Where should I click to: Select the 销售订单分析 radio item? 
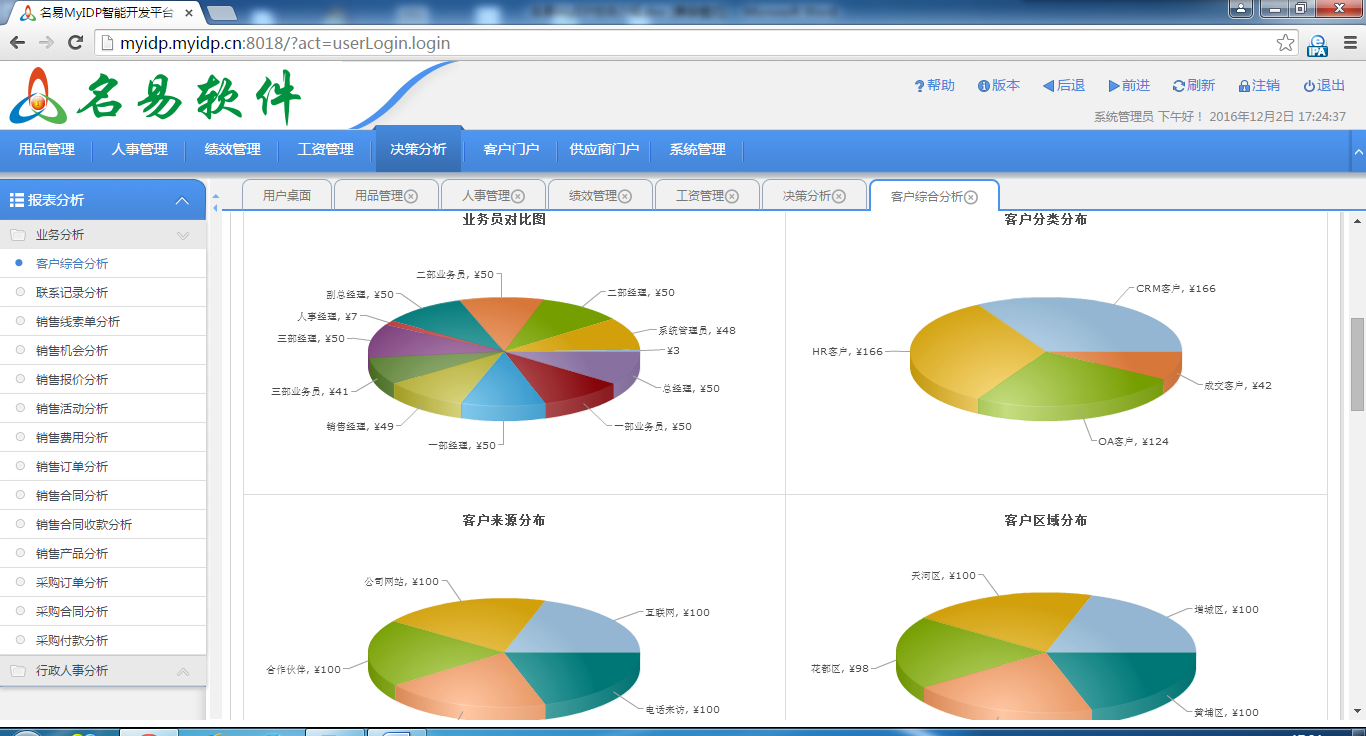click(20, 466)
